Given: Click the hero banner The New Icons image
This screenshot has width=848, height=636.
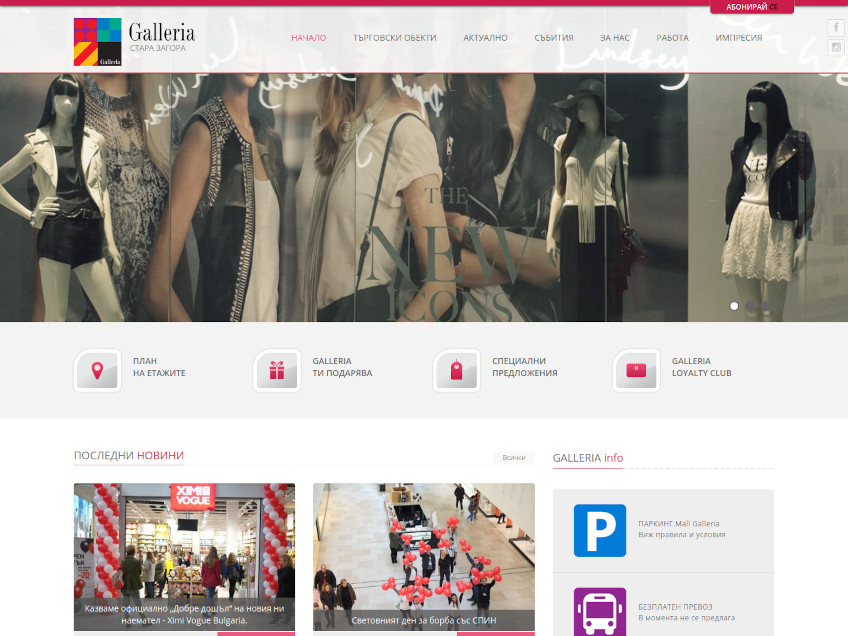Looking at the screenshot, I should coord(424,197).
